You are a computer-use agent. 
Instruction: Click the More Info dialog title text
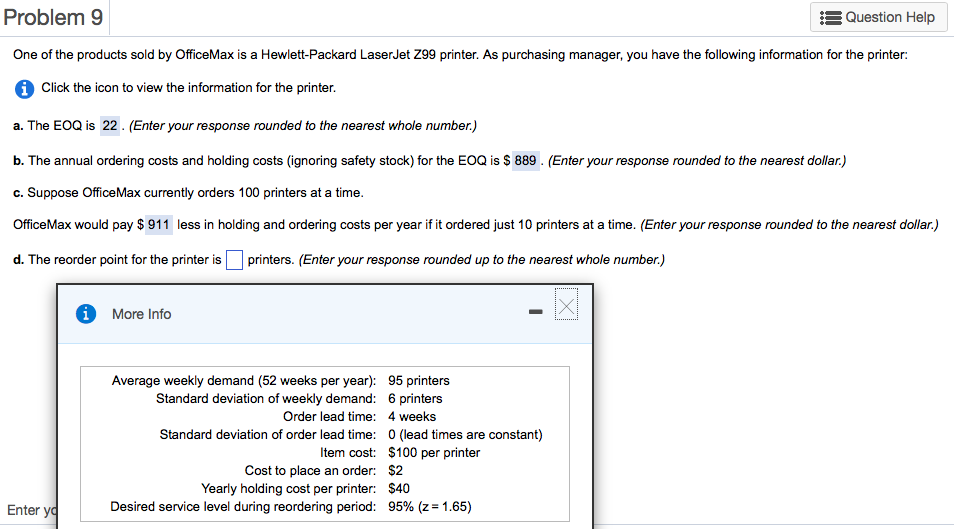[x=142, y=314]
